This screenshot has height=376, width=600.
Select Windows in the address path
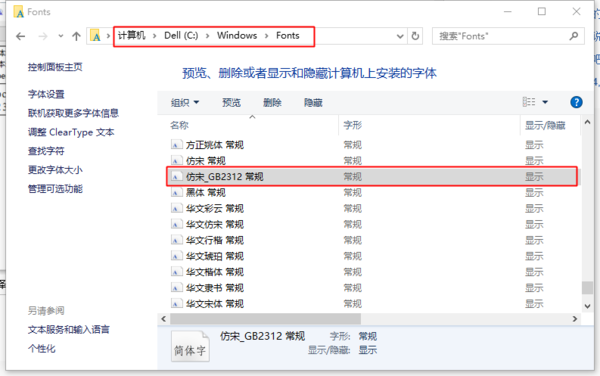pos(237,36)
